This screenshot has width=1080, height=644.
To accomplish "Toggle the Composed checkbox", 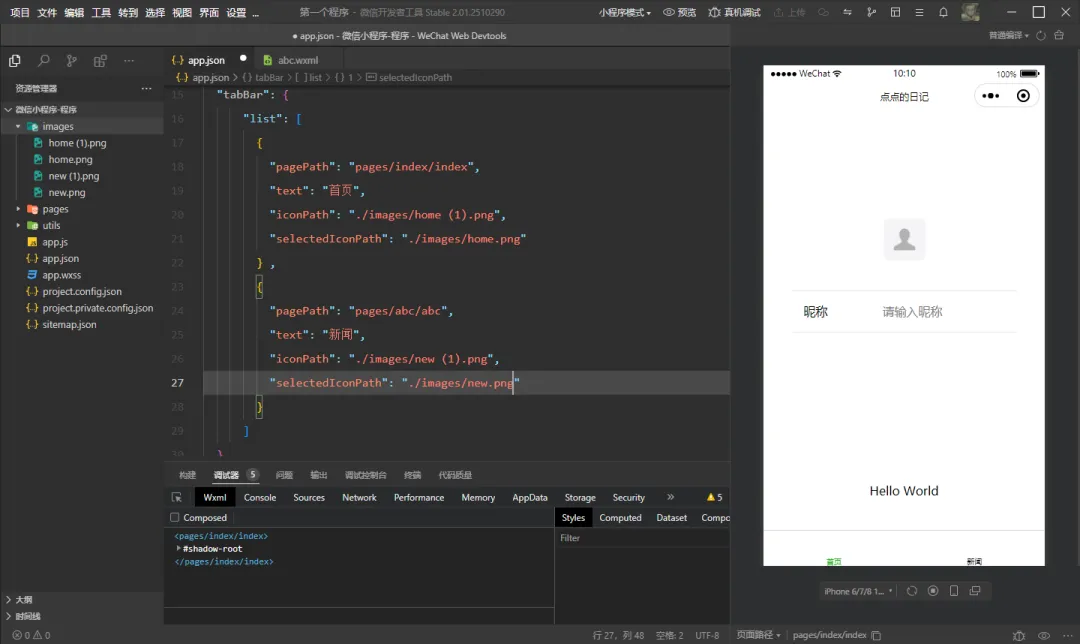I will (x=175, y=517).
